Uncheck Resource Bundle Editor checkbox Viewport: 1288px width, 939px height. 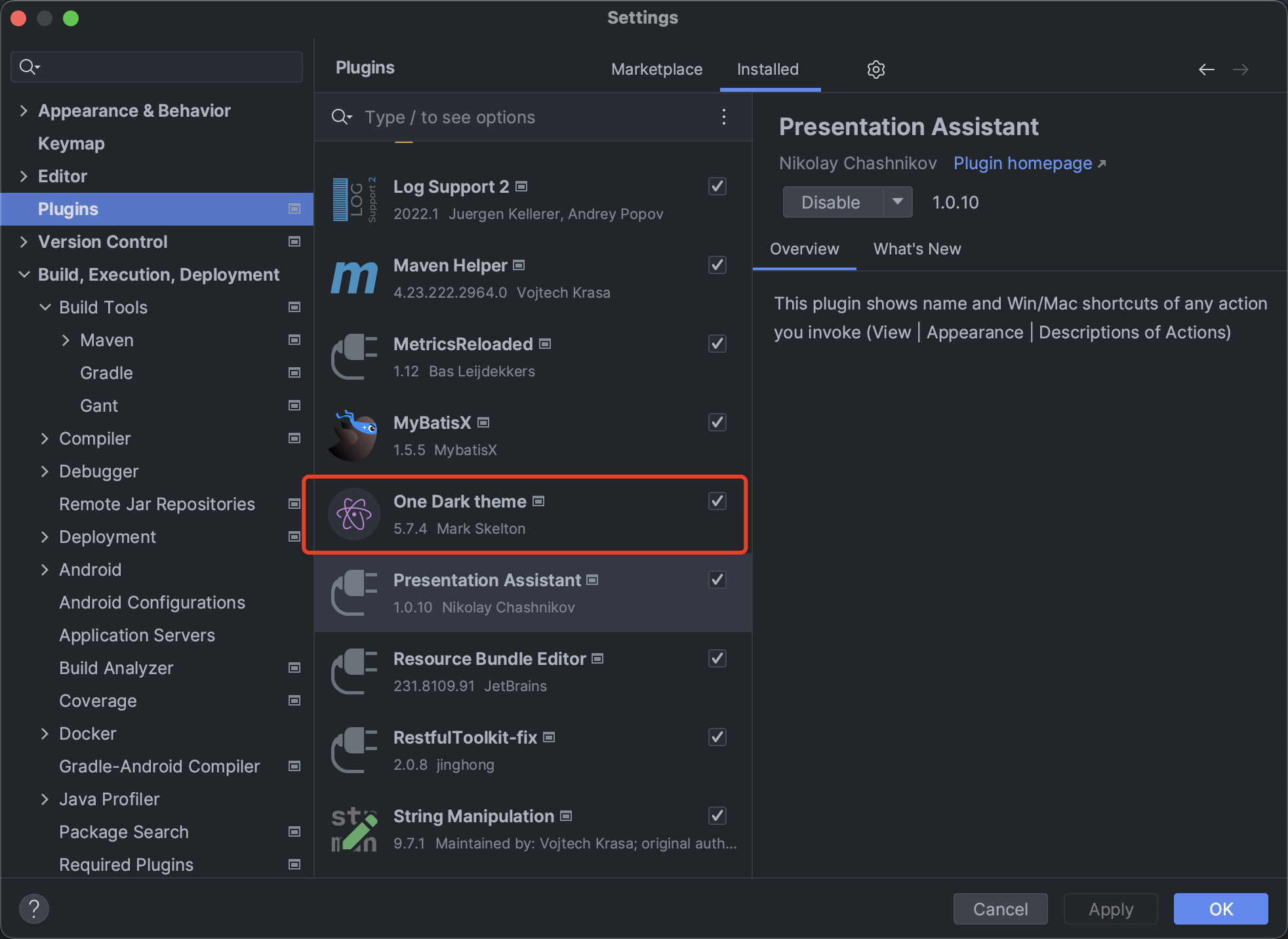[717, 658]
